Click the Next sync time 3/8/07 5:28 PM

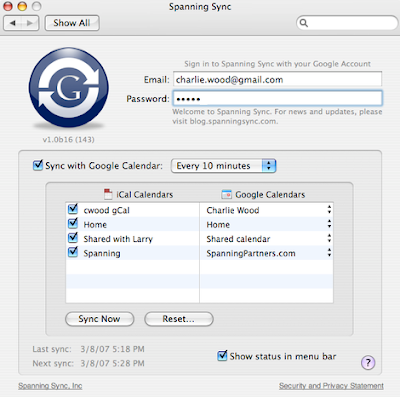click(112, 363)
